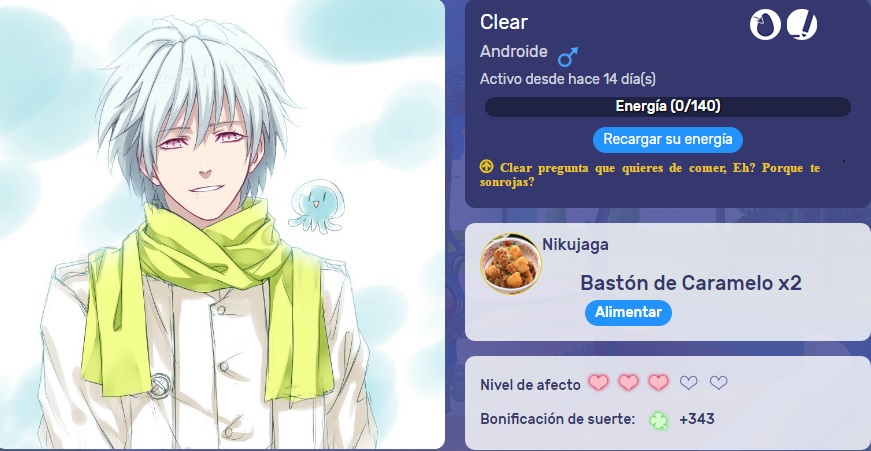Select the third pink affection heart
The width and height of the screenshot is (871, 451).
(658, 383)
